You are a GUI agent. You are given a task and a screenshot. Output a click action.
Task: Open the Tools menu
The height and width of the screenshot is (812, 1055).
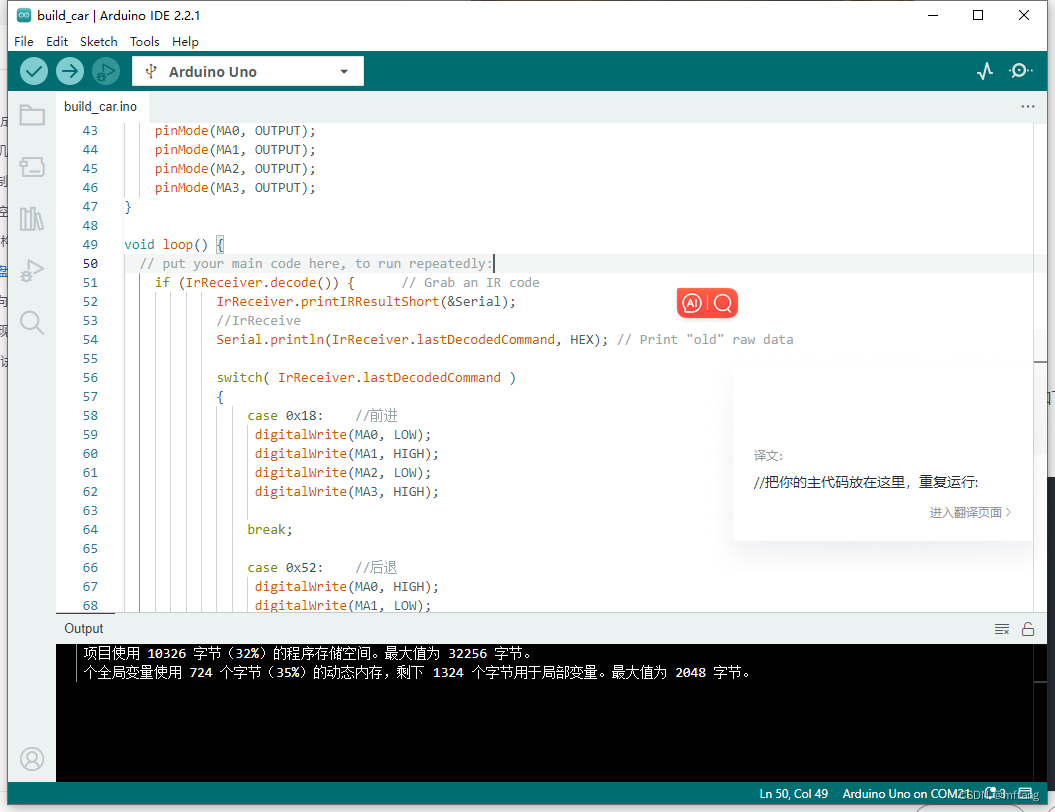coord(144,41)
